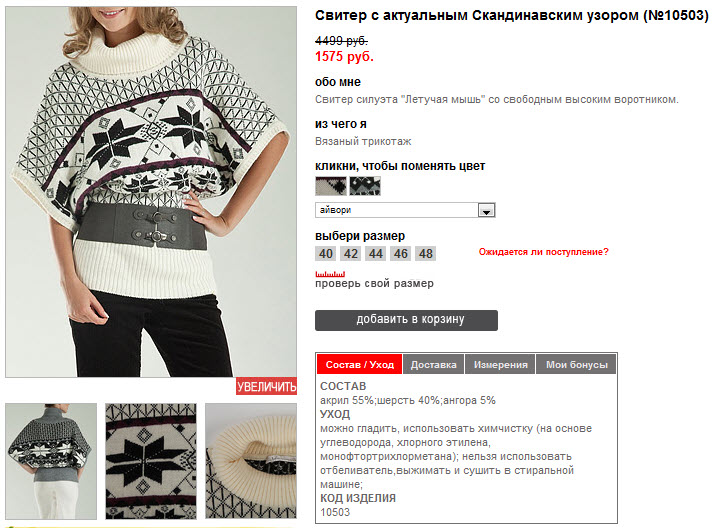
Task: Choose size 48
Action: [426, 254]
